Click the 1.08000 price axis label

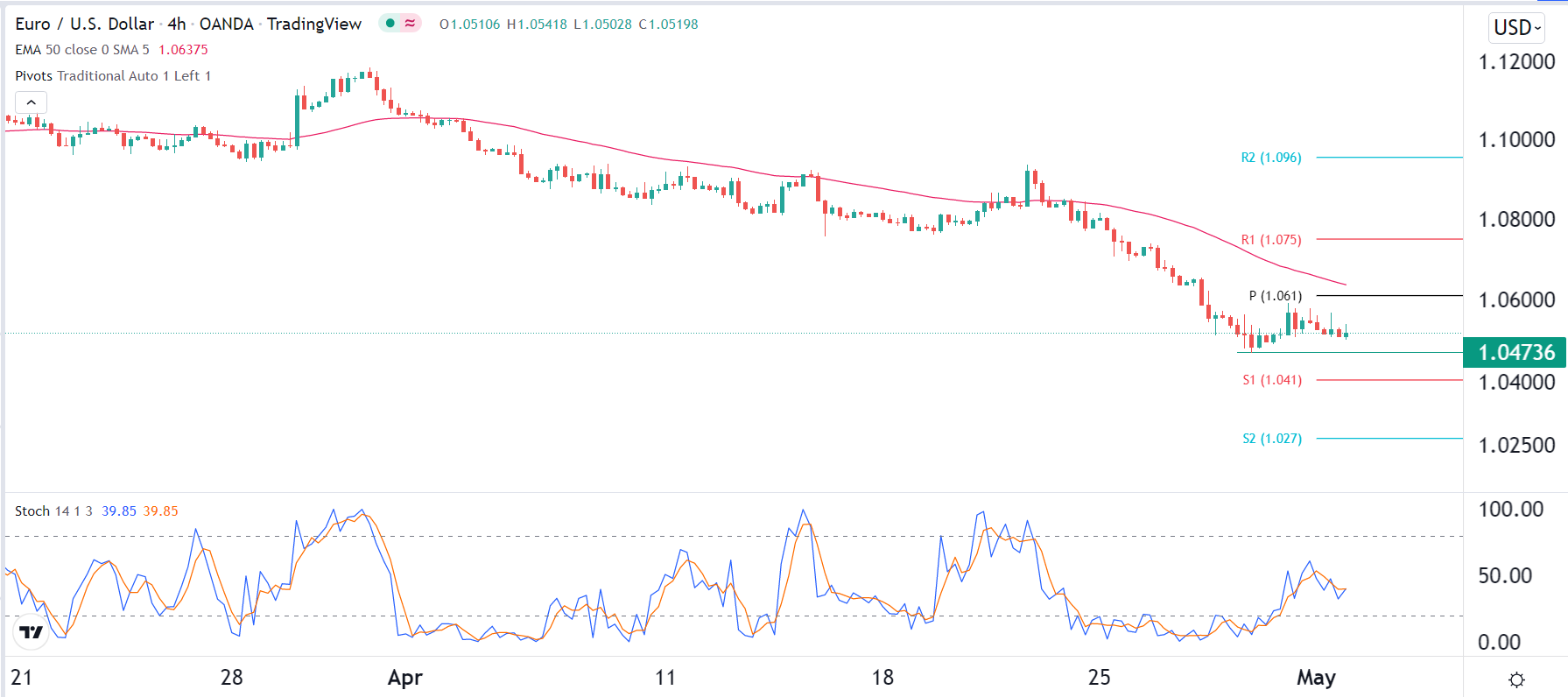coord(1516,220)
